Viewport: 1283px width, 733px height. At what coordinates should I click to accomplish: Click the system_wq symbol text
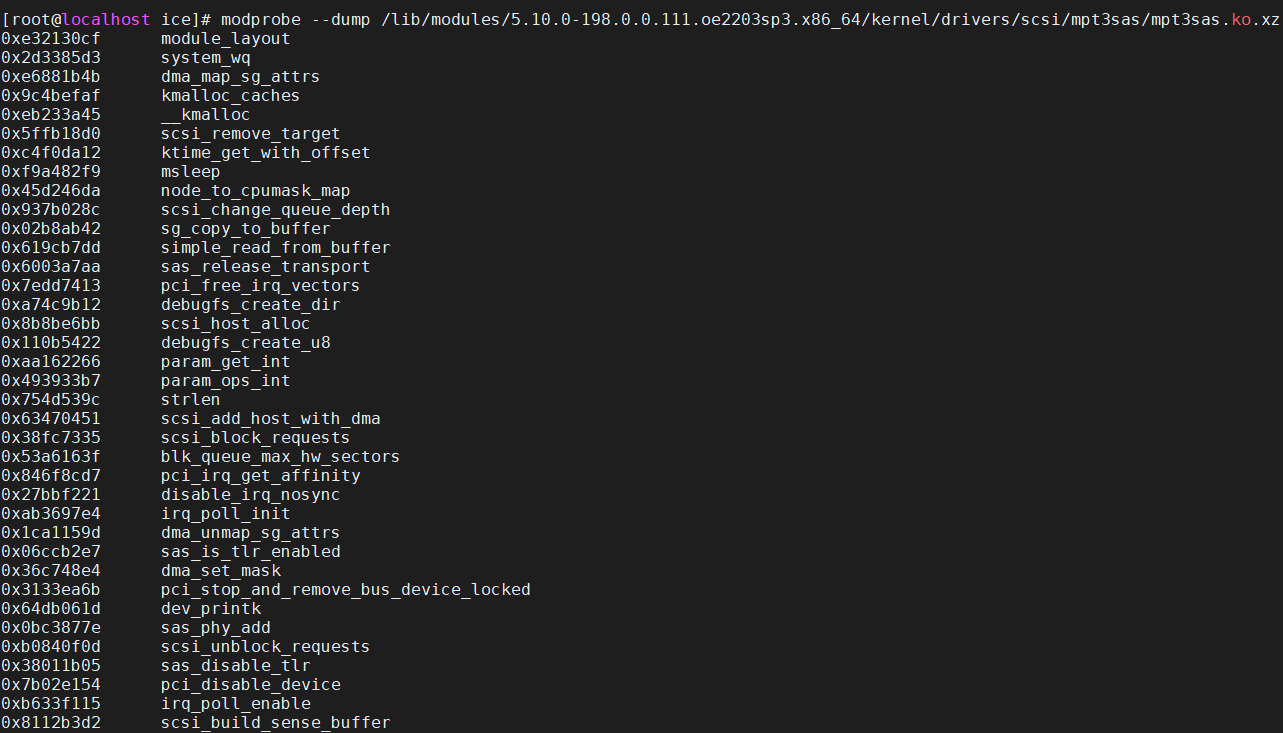205,58
